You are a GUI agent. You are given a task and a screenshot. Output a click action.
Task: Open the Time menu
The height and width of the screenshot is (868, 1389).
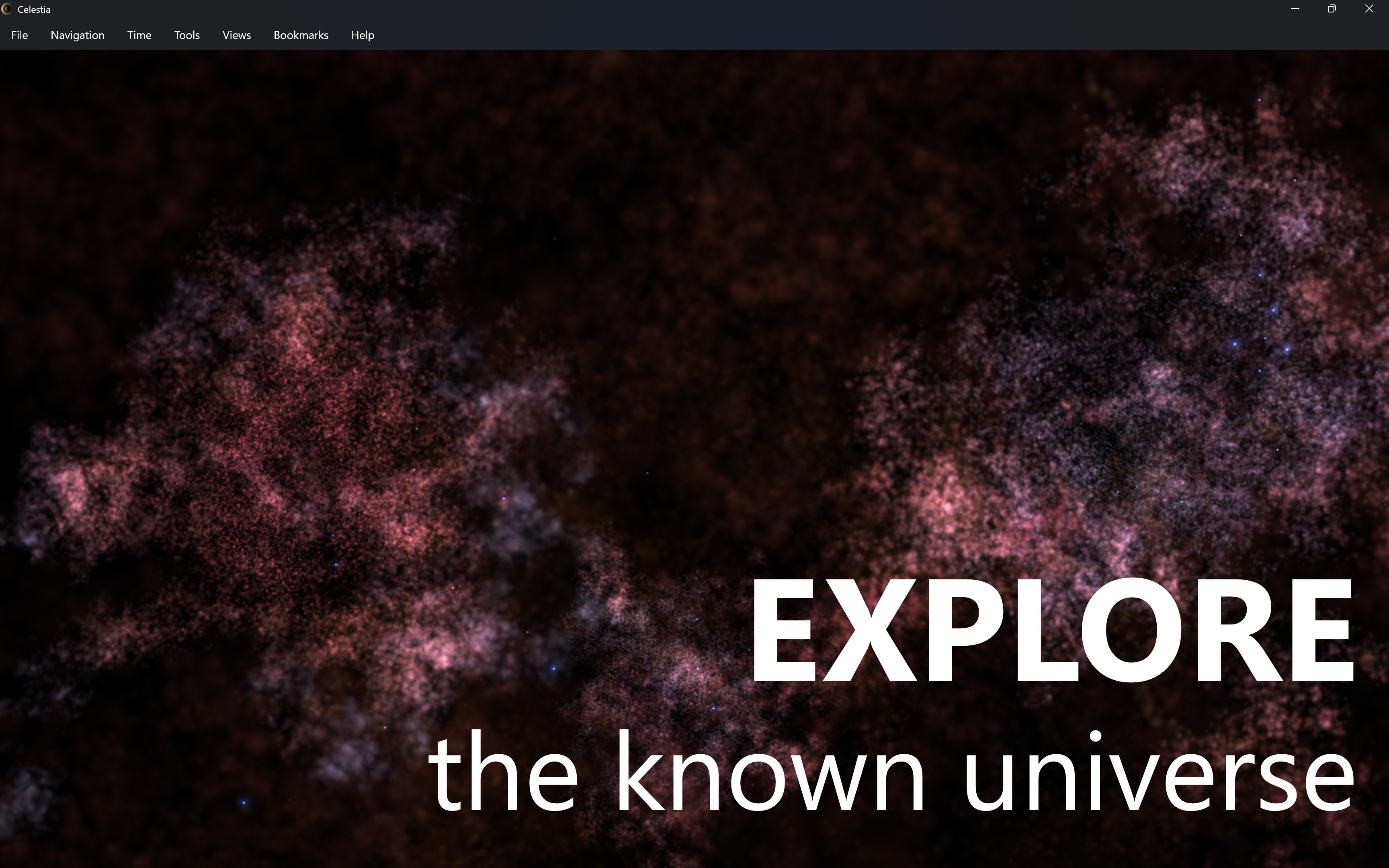(138, 35)
